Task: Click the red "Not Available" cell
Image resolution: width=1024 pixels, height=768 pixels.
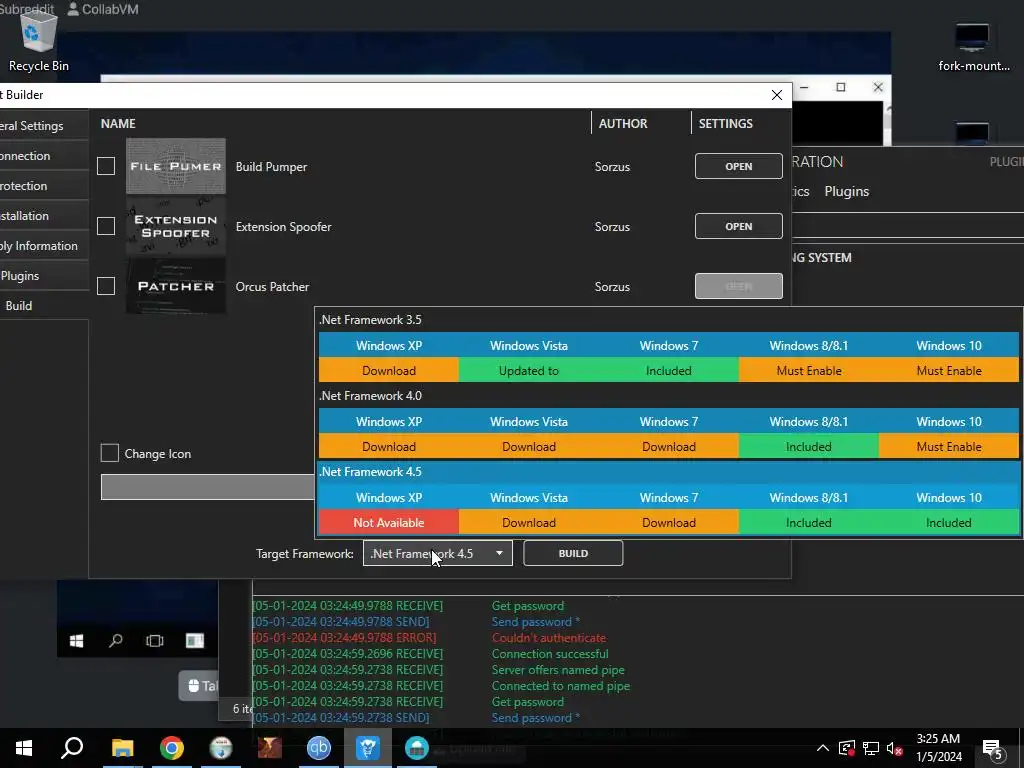Action: (389, 522)
